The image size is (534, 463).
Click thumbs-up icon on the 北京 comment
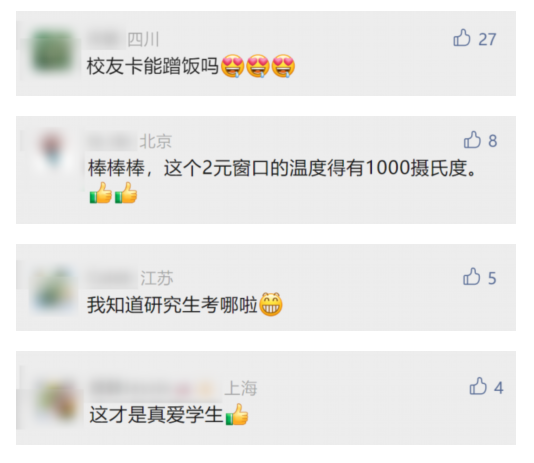[x=472, y=140]
